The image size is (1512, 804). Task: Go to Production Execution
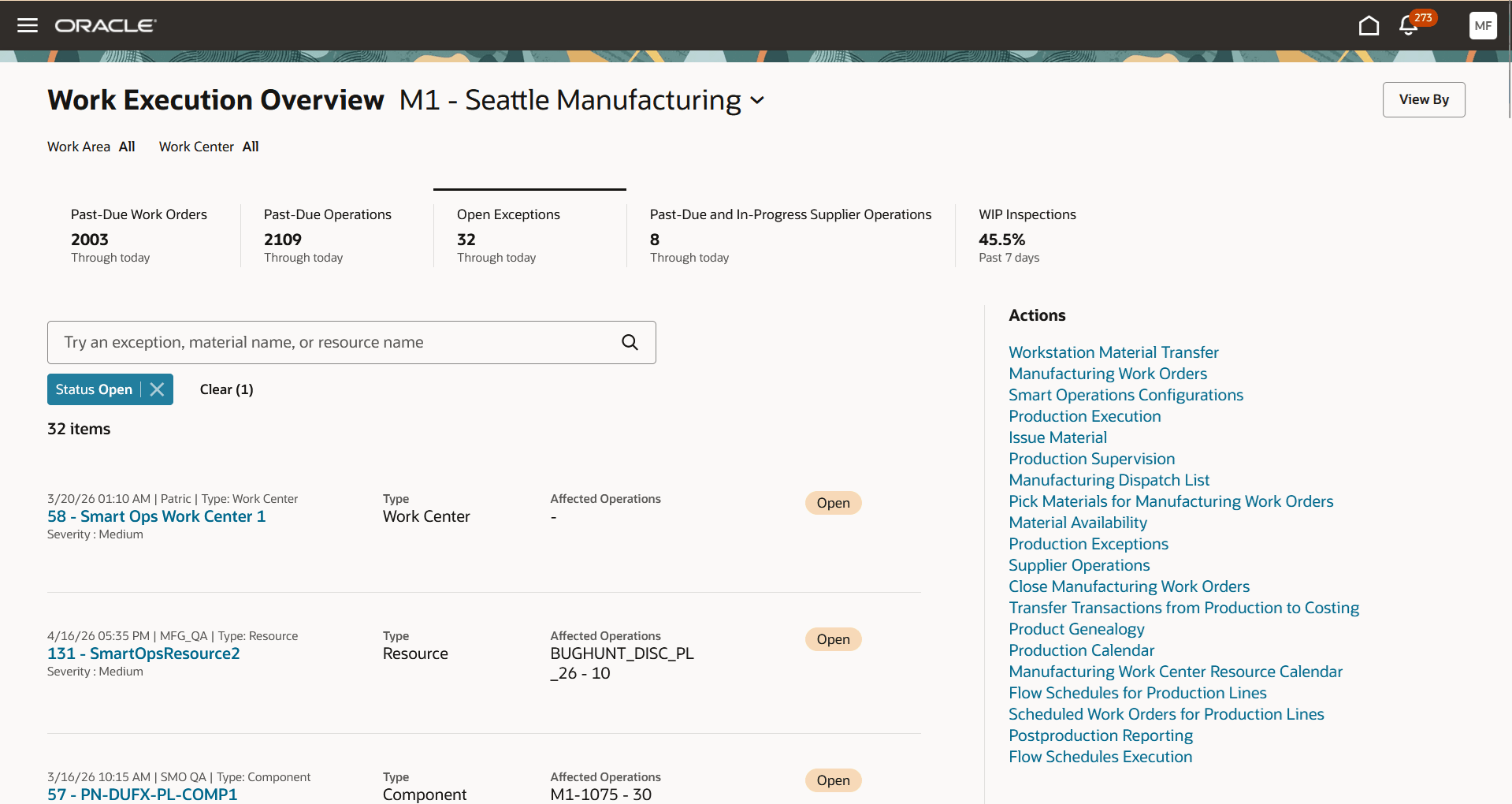[x=1085, y=416]
